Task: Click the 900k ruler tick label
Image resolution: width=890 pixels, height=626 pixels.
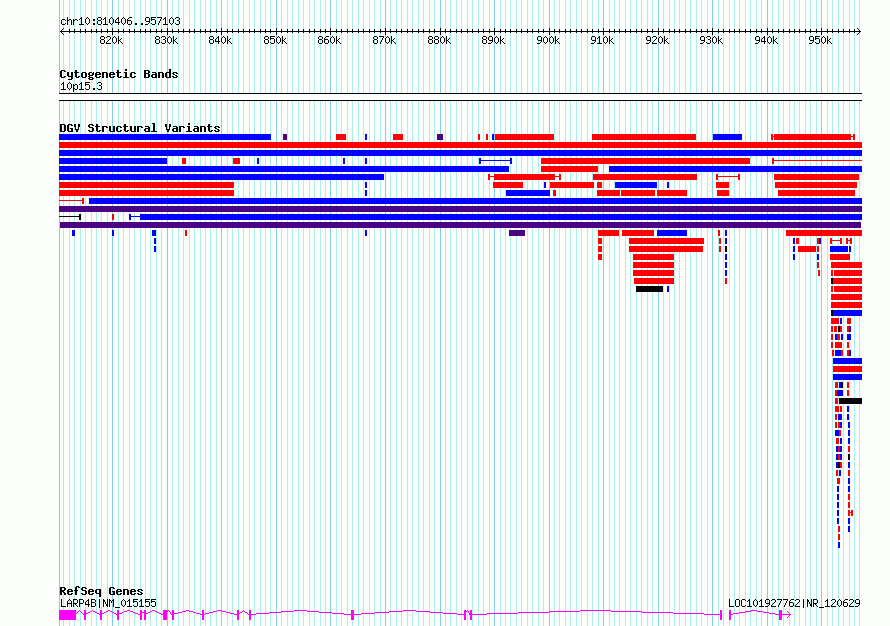Action: coord(548,40)
